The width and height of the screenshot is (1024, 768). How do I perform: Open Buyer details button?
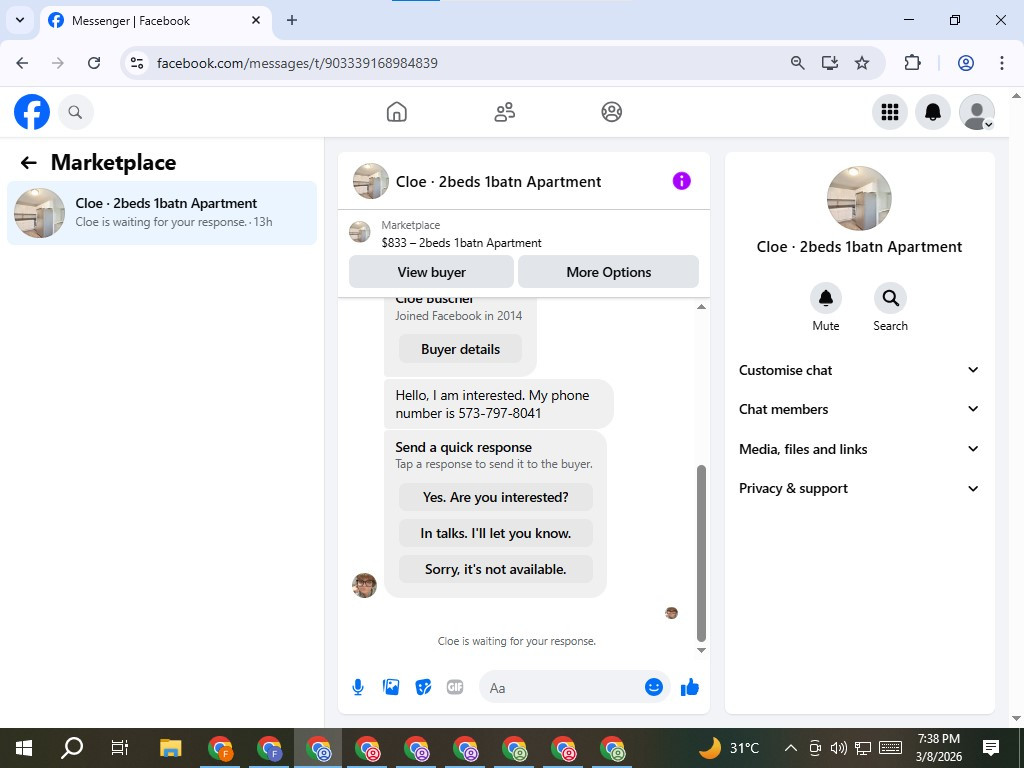(x=460, y=349)
